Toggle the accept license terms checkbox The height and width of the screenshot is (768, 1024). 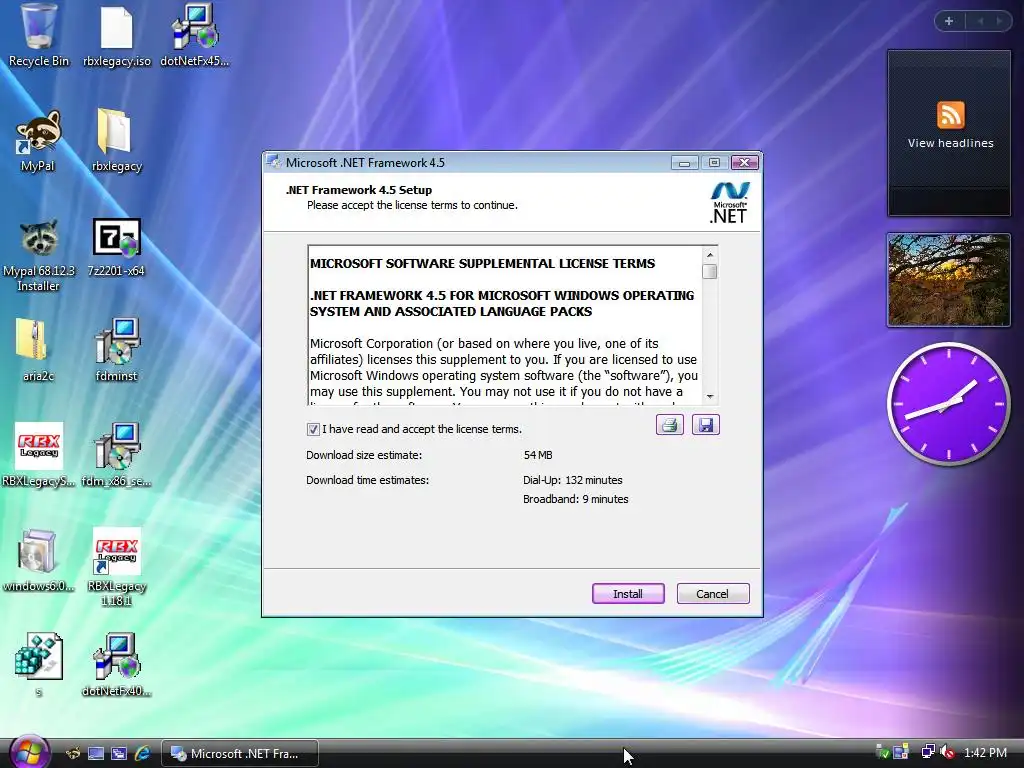click(x=313, y=429)
